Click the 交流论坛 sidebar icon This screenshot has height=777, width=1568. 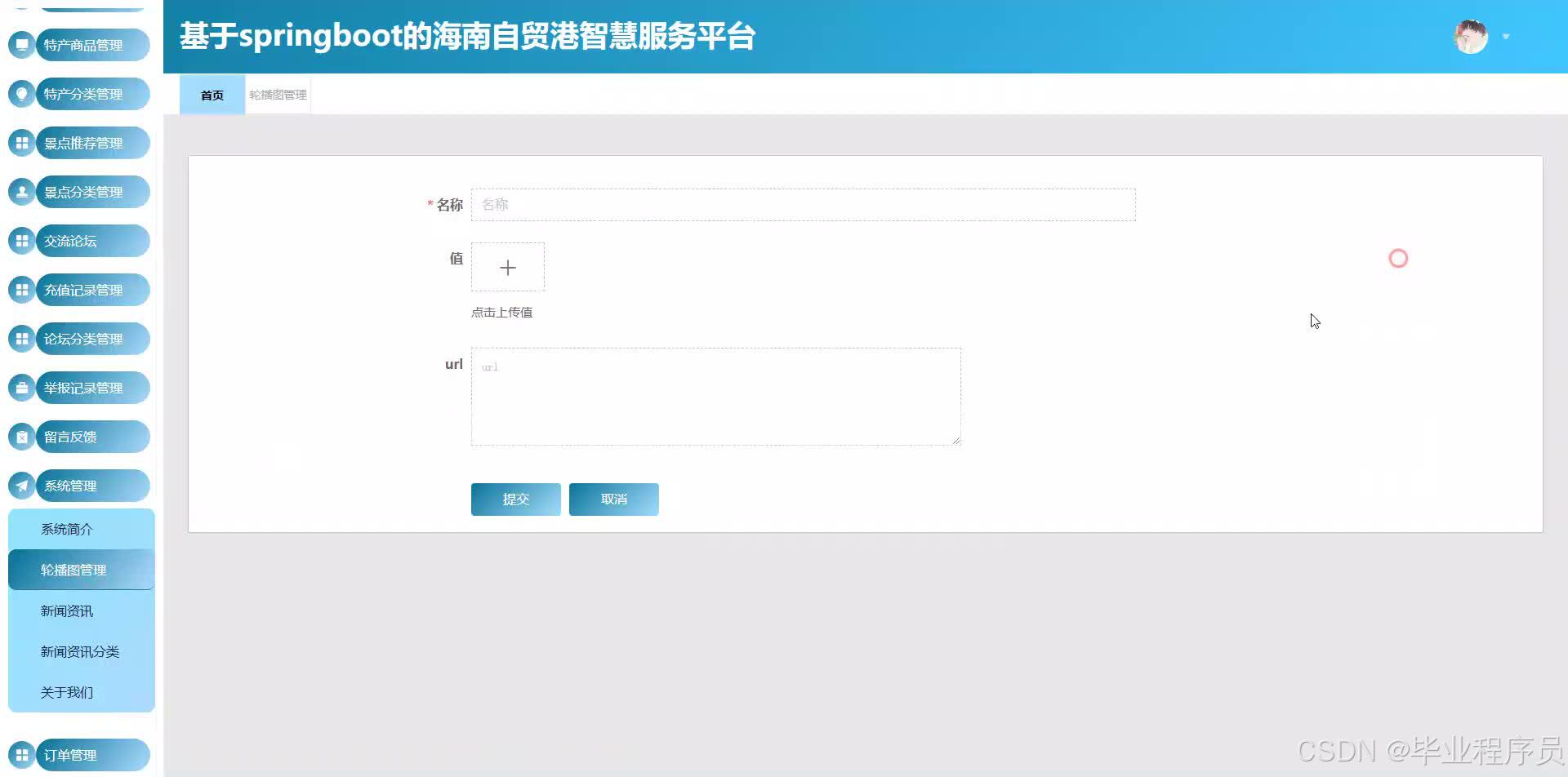tap(21, 241)
